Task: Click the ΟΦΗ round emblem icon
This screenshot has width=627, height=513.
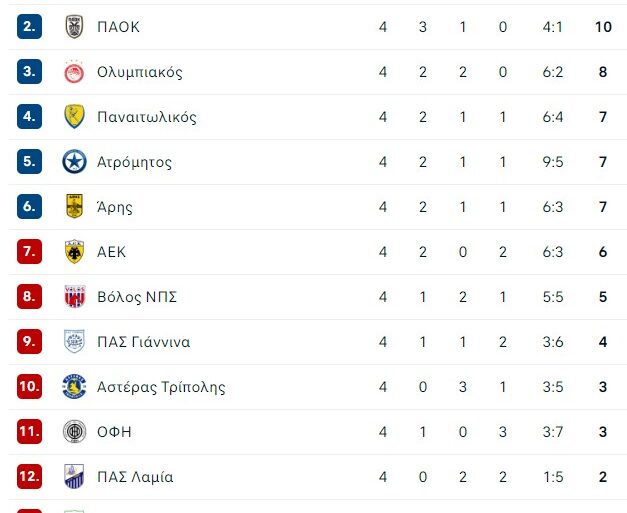Action: point(74,432)
